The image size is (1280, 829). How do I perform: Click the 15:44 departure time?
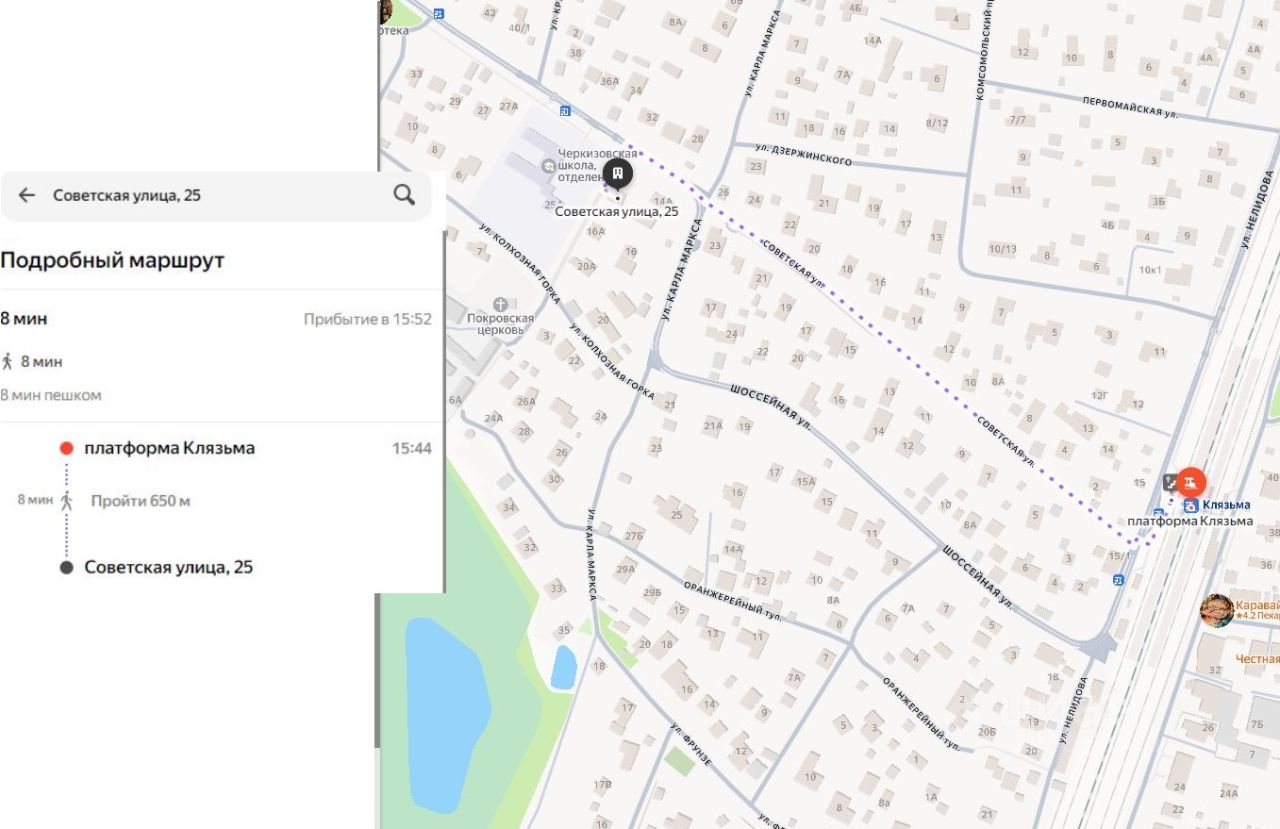point(412,448)
